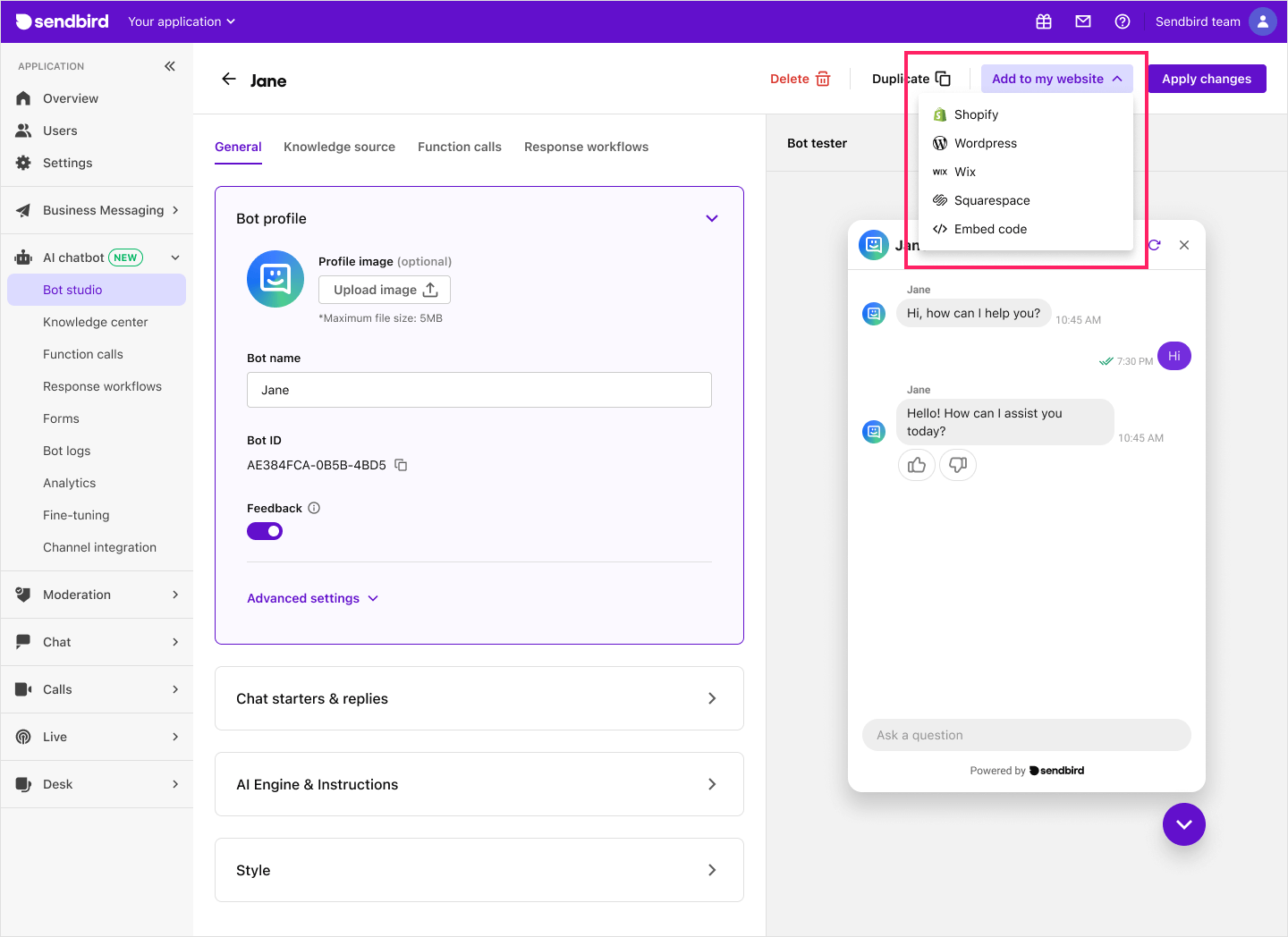Click Upload image button
The image size is (1288, 937).
pyautogui.click(x=385, y=290)
